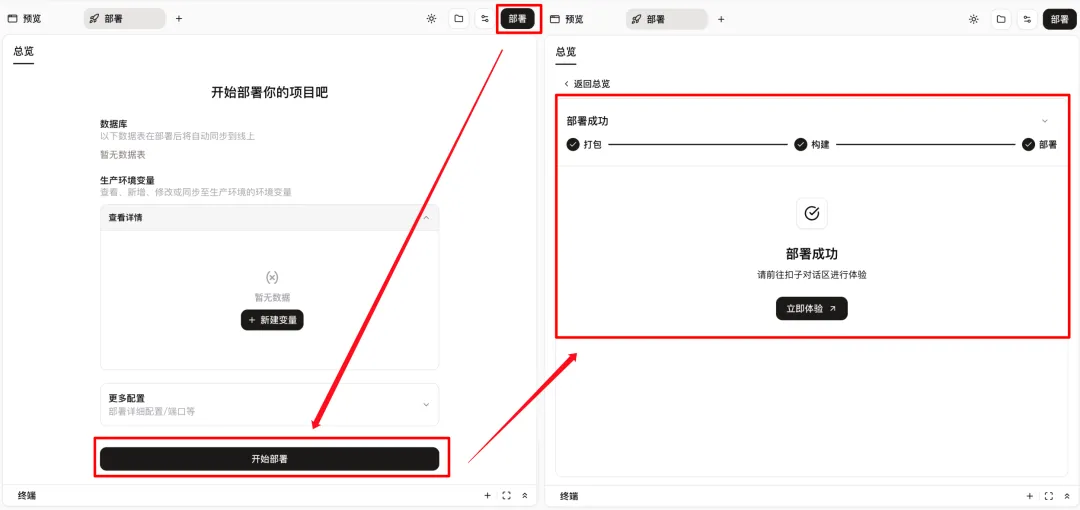Expand the terminal chevrons in right panel

click(1067, 496)
